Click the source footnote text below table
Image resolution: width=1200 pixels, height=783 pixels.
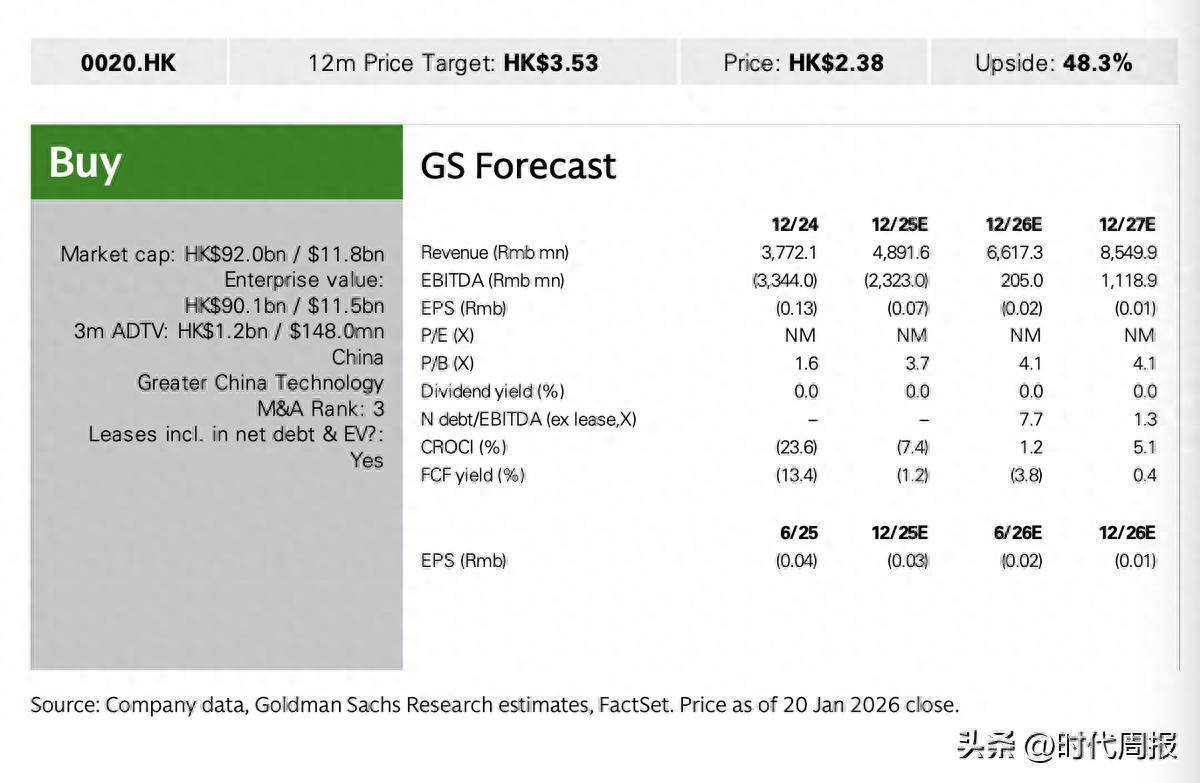click(494, 705)
